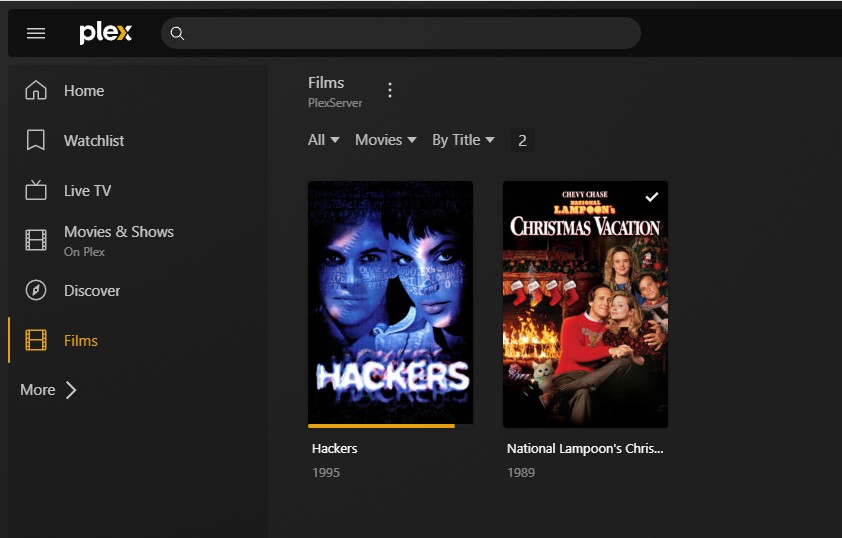
Task: Open Films library three-dot options menu
Action: 390,90
